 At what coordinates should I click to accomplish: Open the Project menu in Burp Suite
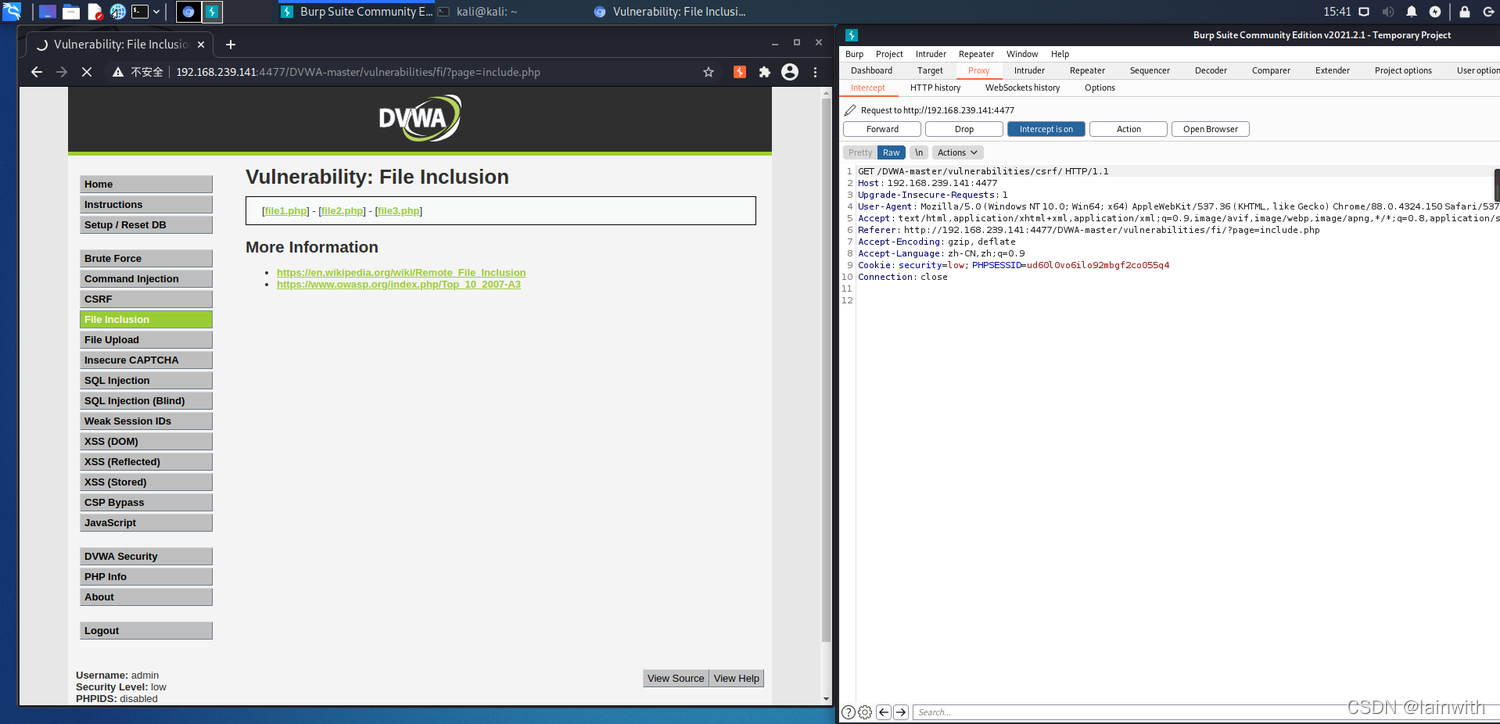tap(889, 54)
